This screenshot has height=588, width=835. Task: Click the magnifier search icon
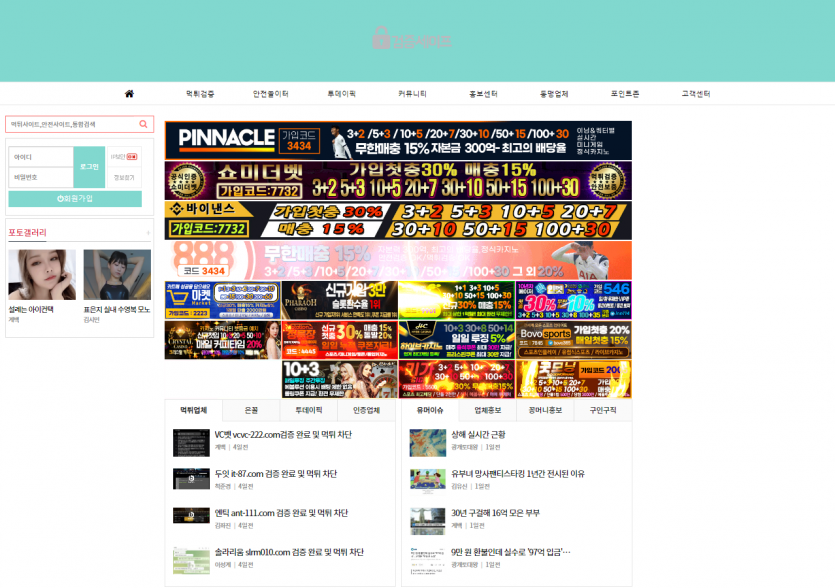[x=143, y=125]
